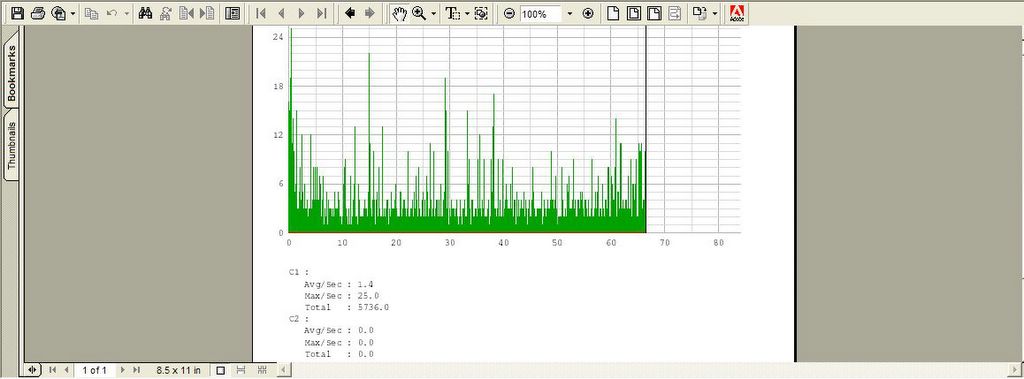The height and width of the screenshot is (379, 1024).
Task: Click the 'Total : 5736.0' value
Action: (347, 307)
